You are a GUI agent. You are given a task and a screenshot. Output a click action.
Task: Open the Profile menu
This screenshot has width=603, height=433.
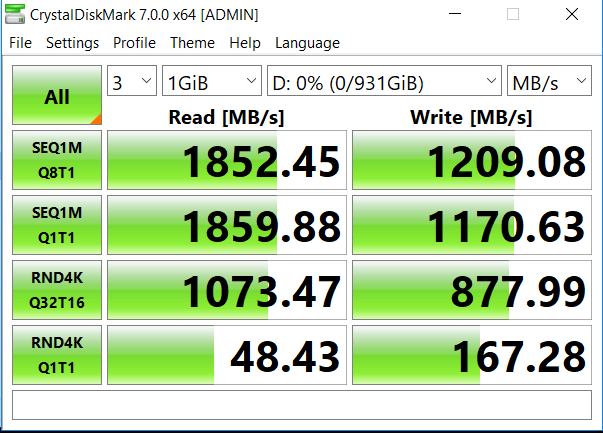[134, 43]
